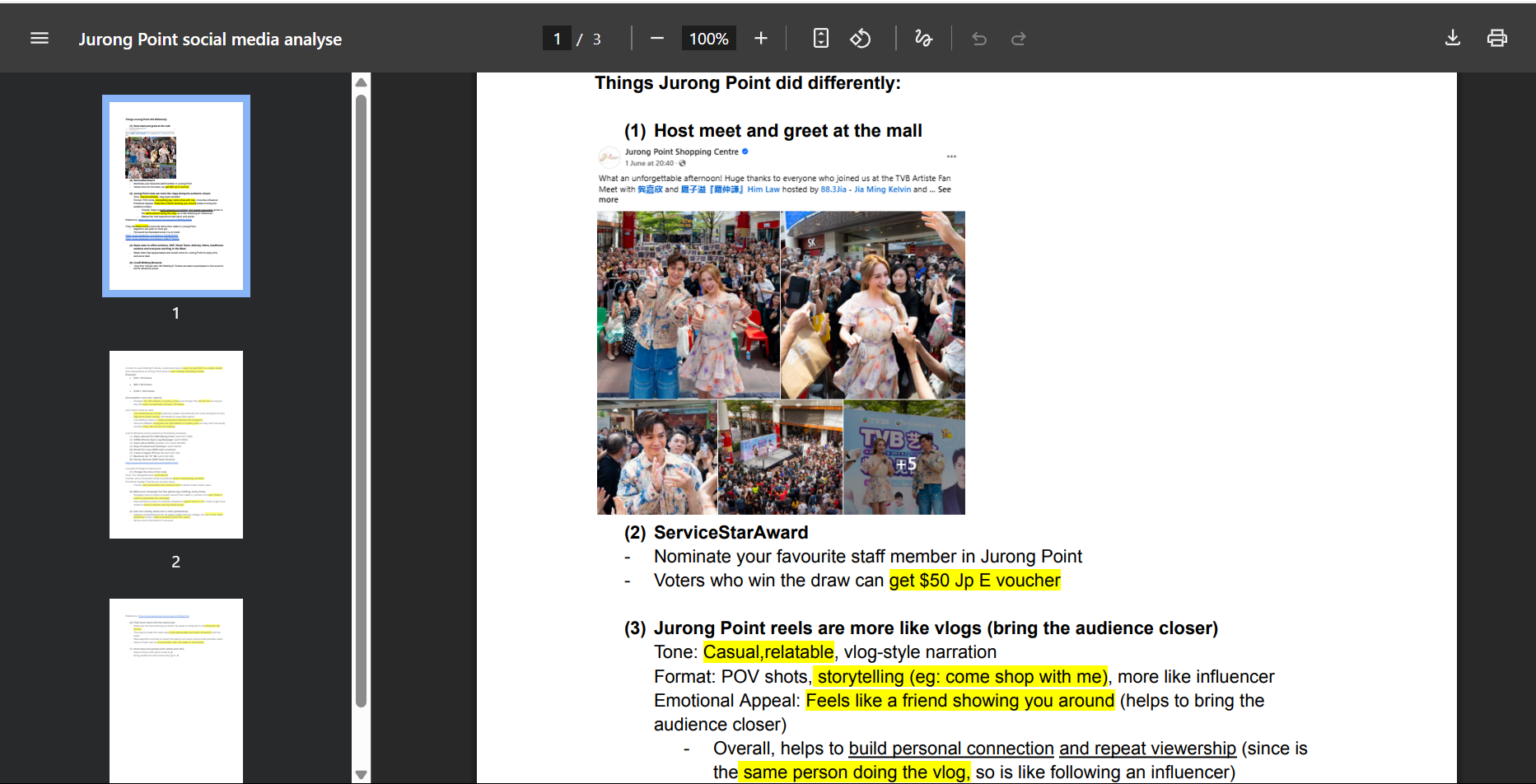Toggle the sidebar menu hamburger icon

tap(40, 39)
